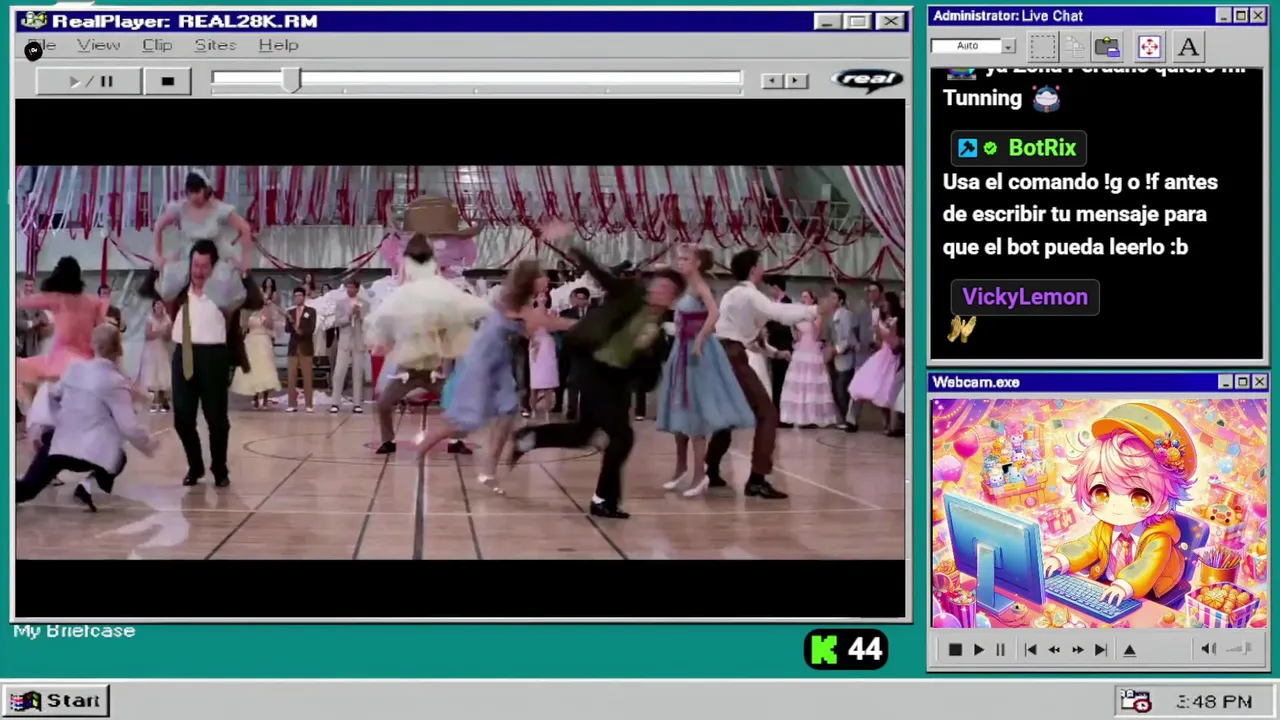
Task: Click the Webcam.exe anime image
Action: tap(1099, 513)
